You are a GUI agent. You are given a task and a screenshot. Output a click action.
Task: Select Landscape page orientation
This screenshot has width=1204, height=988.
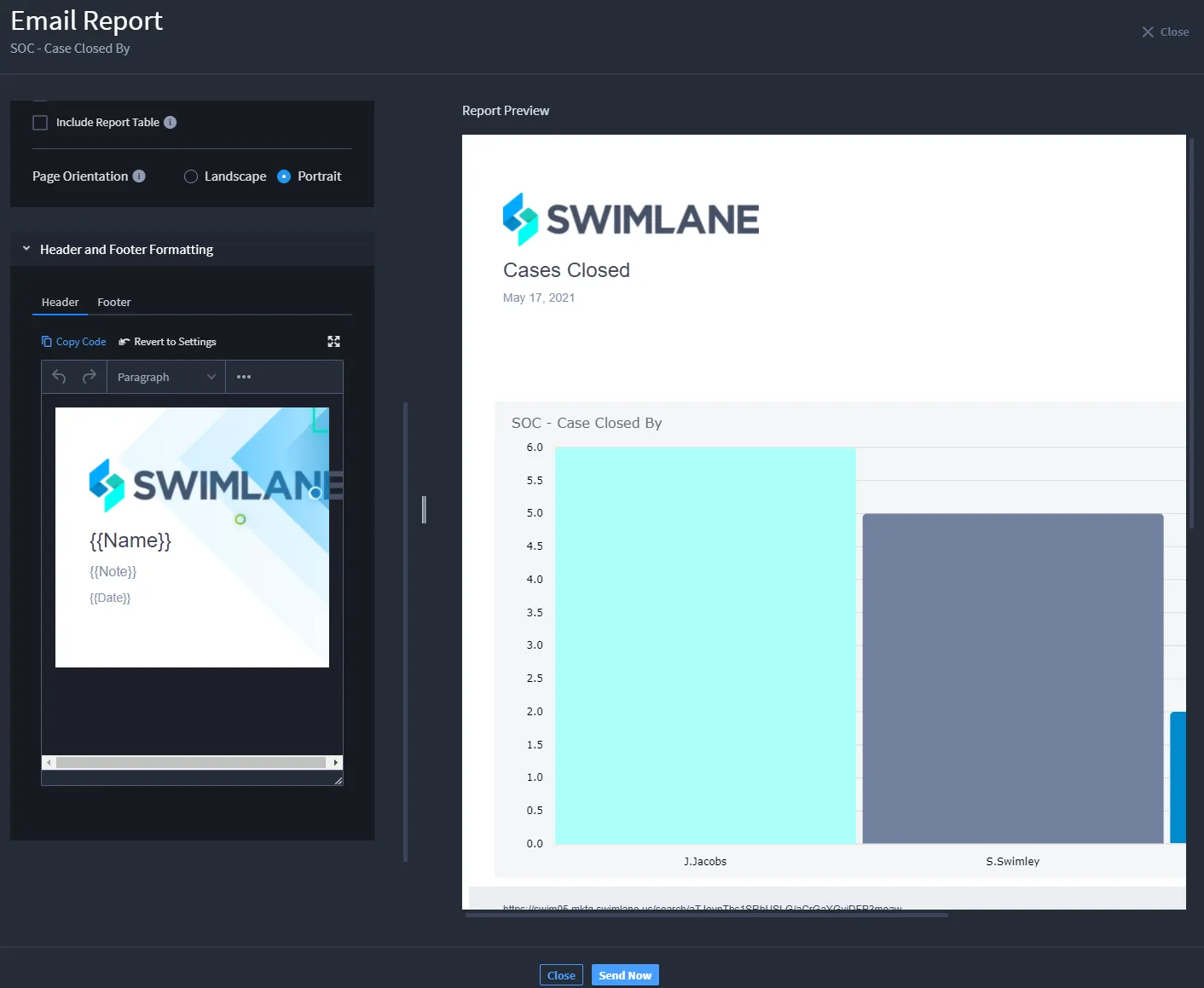click(191, 176)
